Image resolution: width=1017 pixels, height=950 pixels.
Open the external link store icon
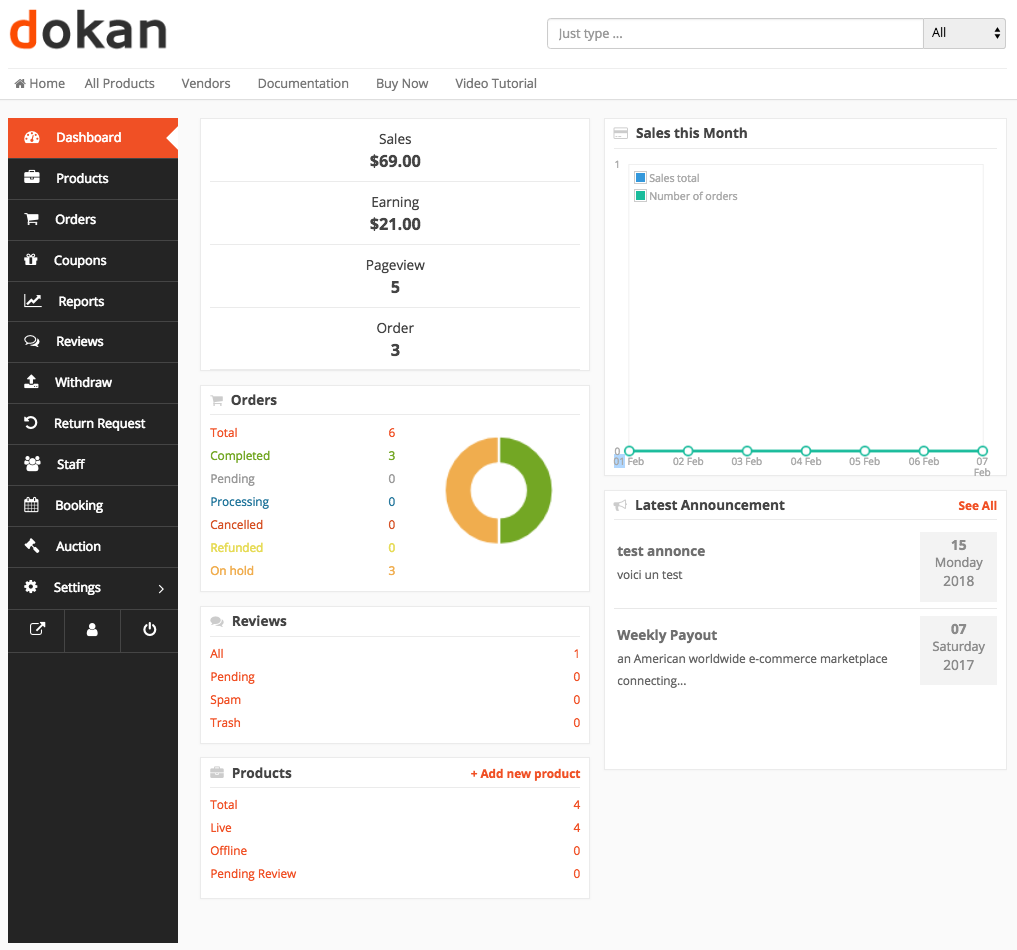(x=37, y=630)
